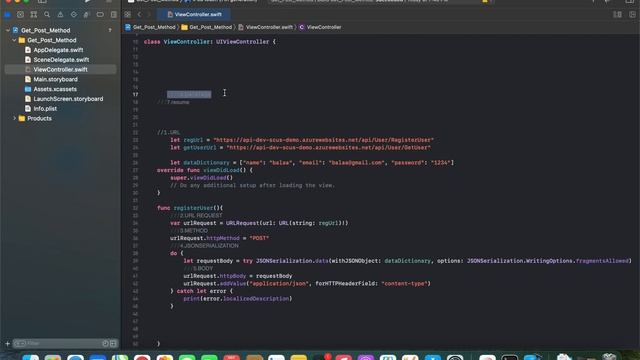Open the Debug navigator

pyautogui.click(x=87, y=15)
